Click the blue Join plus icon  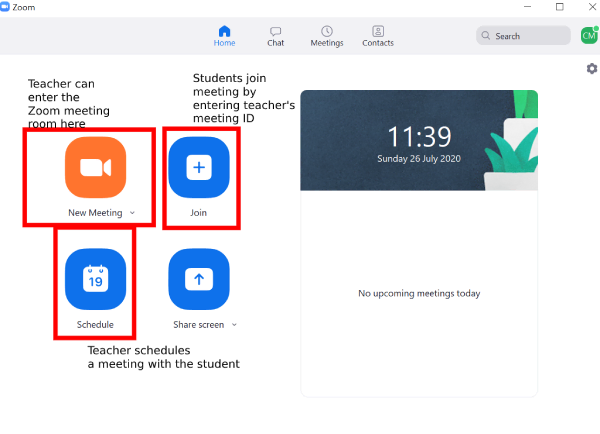tap(199, 167)
